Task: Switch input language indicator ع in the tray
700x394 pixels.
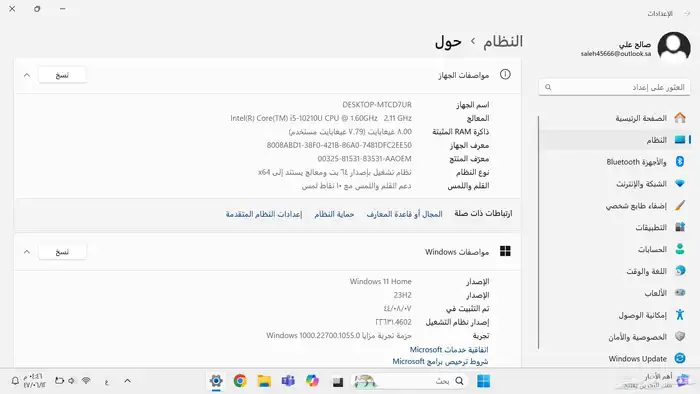Action: [x=107, y=381]
